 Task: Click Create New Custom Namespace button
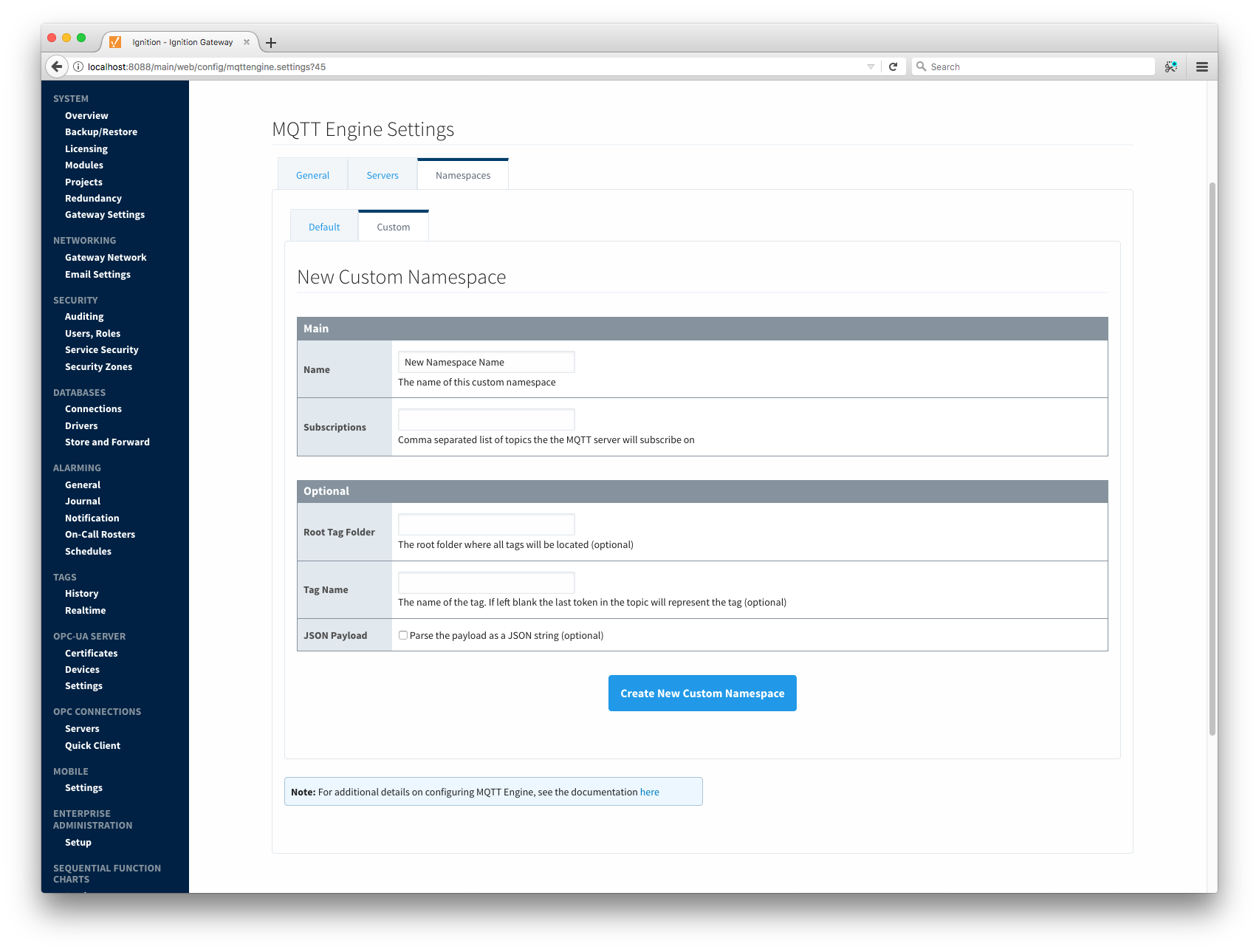[x=702, y=694]
